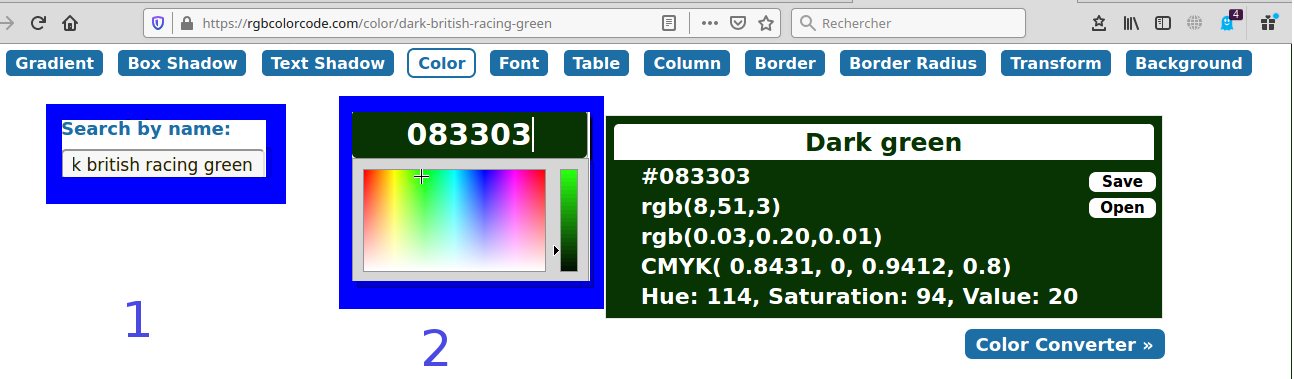Open page actions three-dots menu
Viewport: 1294px width, 379px height.
click(x=710, y=22)
